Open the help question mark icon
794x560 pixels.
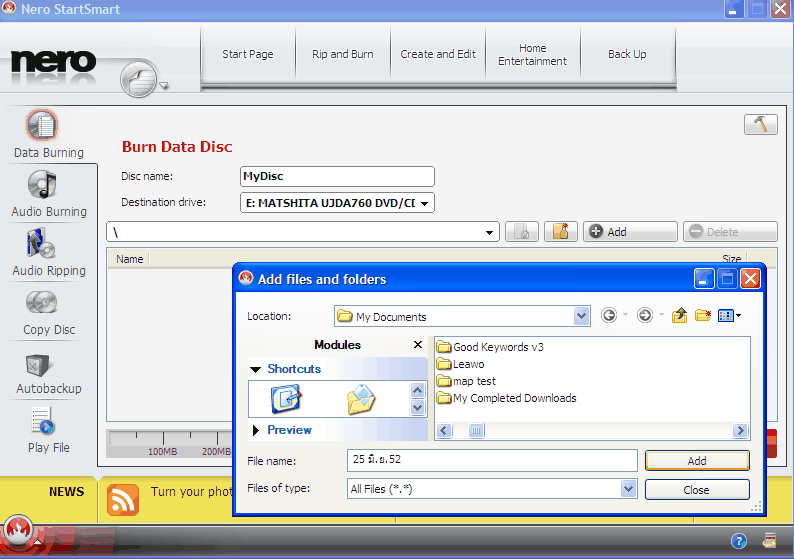(739, 541)
